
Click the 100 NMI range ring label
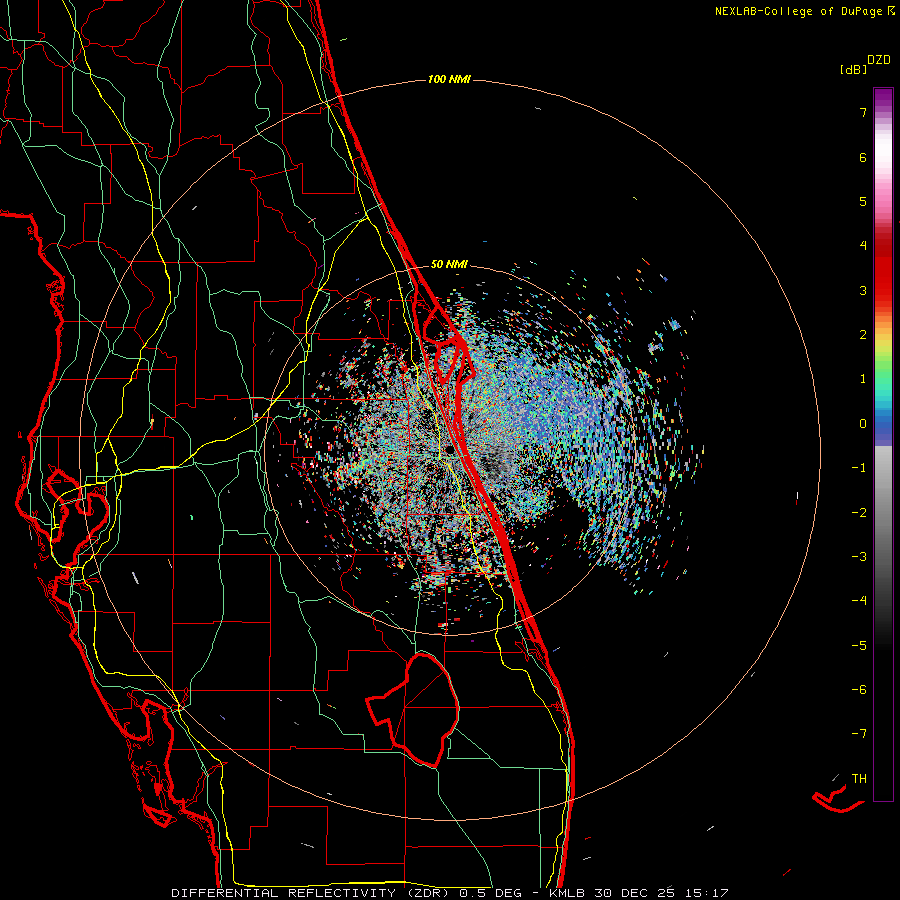(449, 79)
